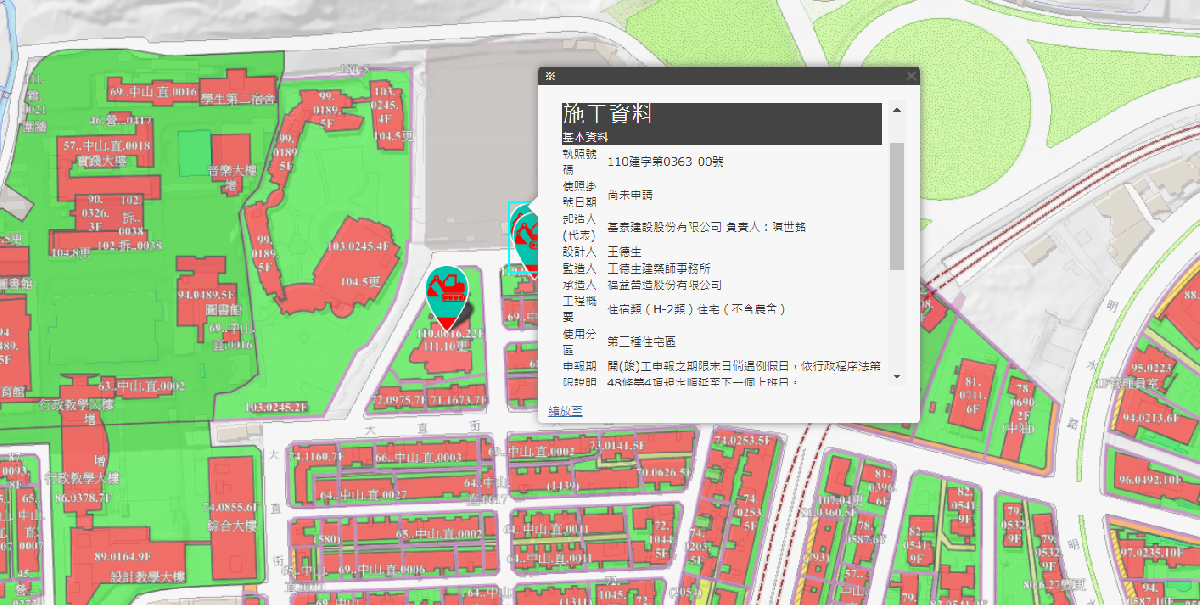The image size is (1200, 605).
Task: Click the 施工資料 popup heading
Action: click(x=607, y=114)
